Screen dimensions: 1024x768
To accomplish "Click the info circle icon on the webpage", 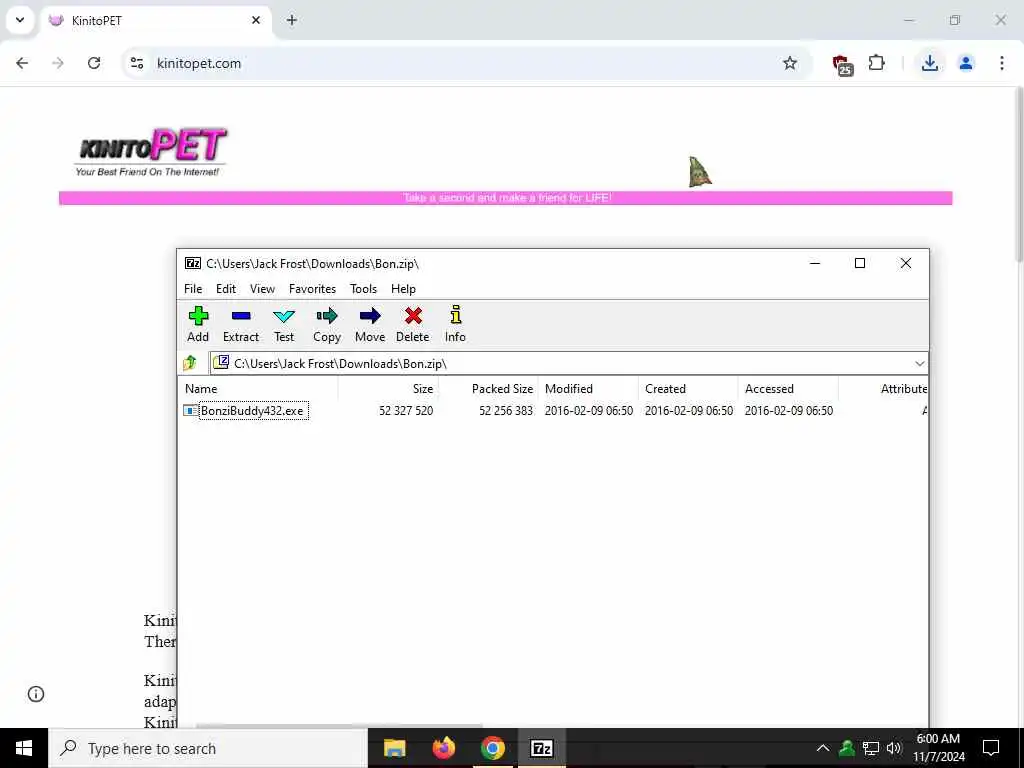I will (36, 694).
